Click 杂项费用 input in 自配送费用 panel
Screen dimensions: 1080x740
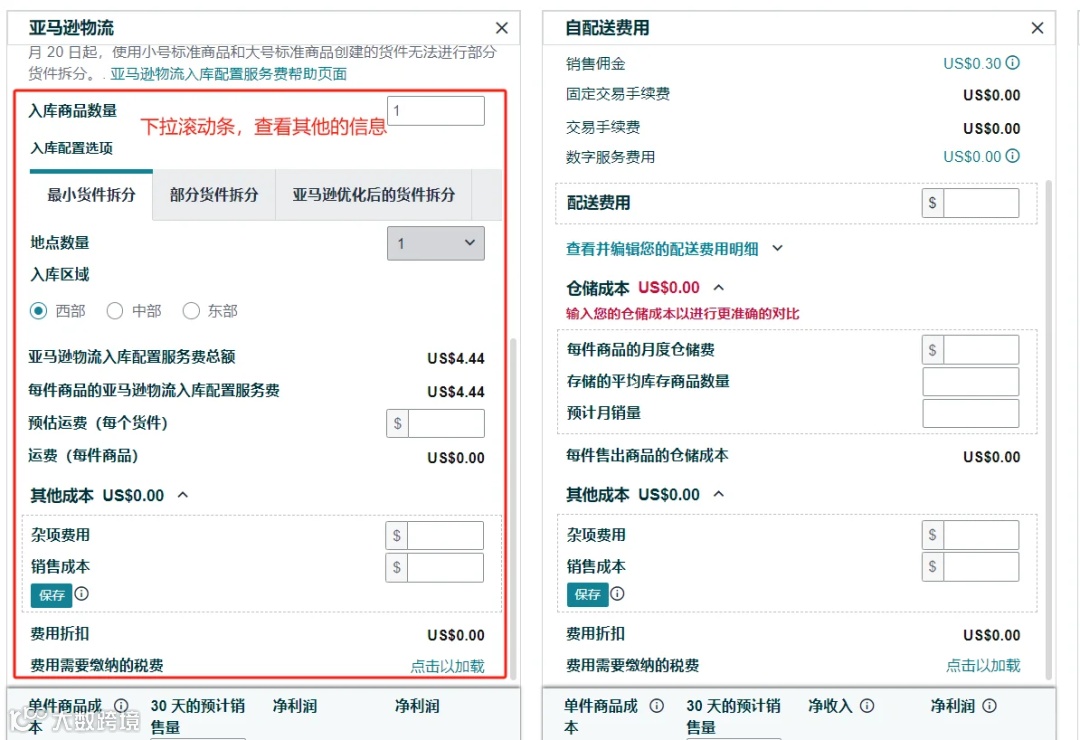tap(981, 535)
